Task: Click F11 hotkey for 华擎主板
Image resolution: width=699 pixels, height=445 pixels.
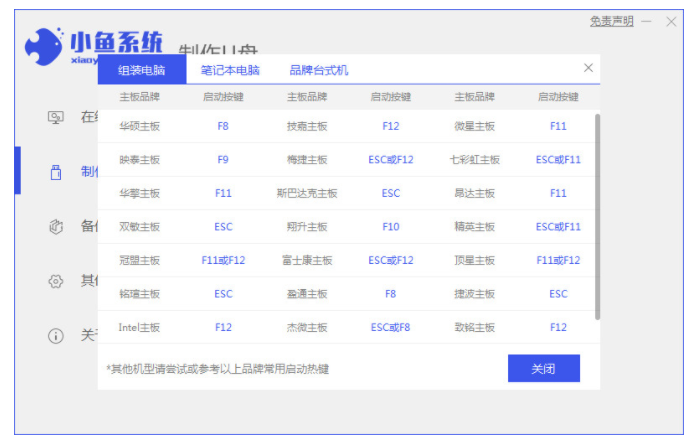Action: (x=223, y=193)
